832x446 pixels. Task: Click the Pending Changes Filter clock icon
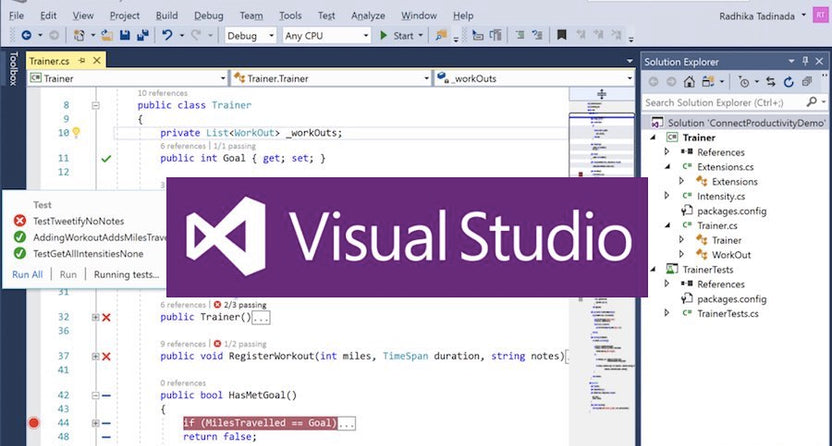744,82
